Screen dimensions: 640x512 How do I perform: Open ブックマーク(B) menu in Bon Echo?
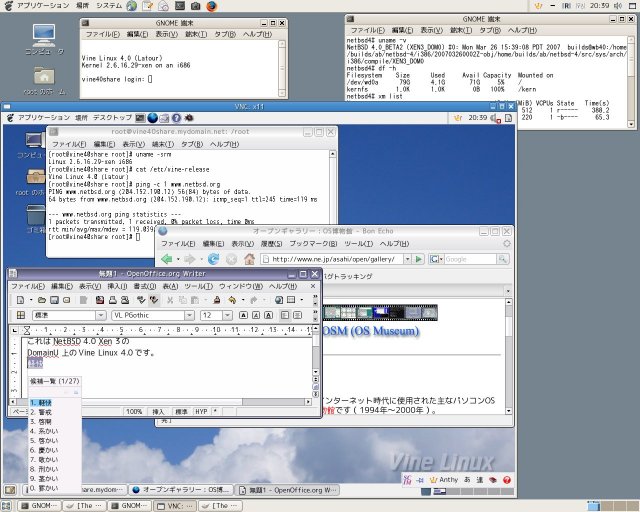tap(313, 244)
